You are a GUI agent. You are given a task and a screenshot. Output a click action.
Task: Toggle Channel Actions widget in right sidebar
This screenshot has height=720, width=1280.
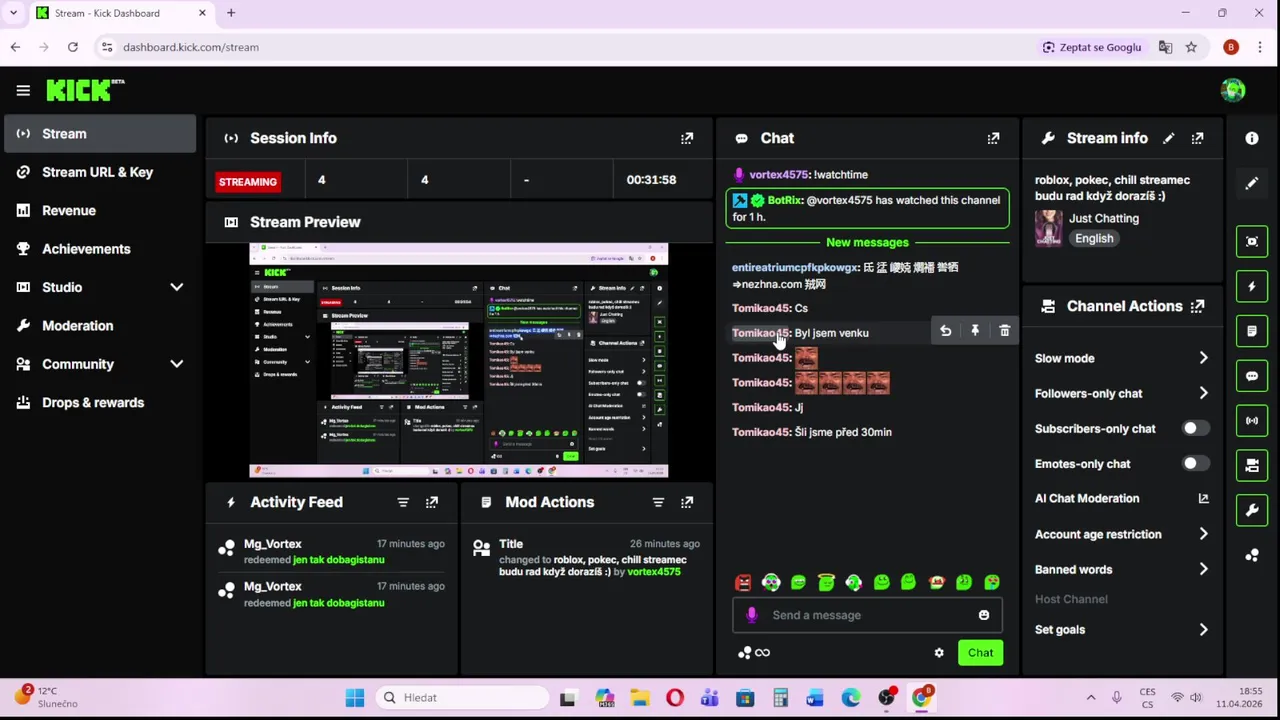pyautogui.click(x=1252, y=466)
